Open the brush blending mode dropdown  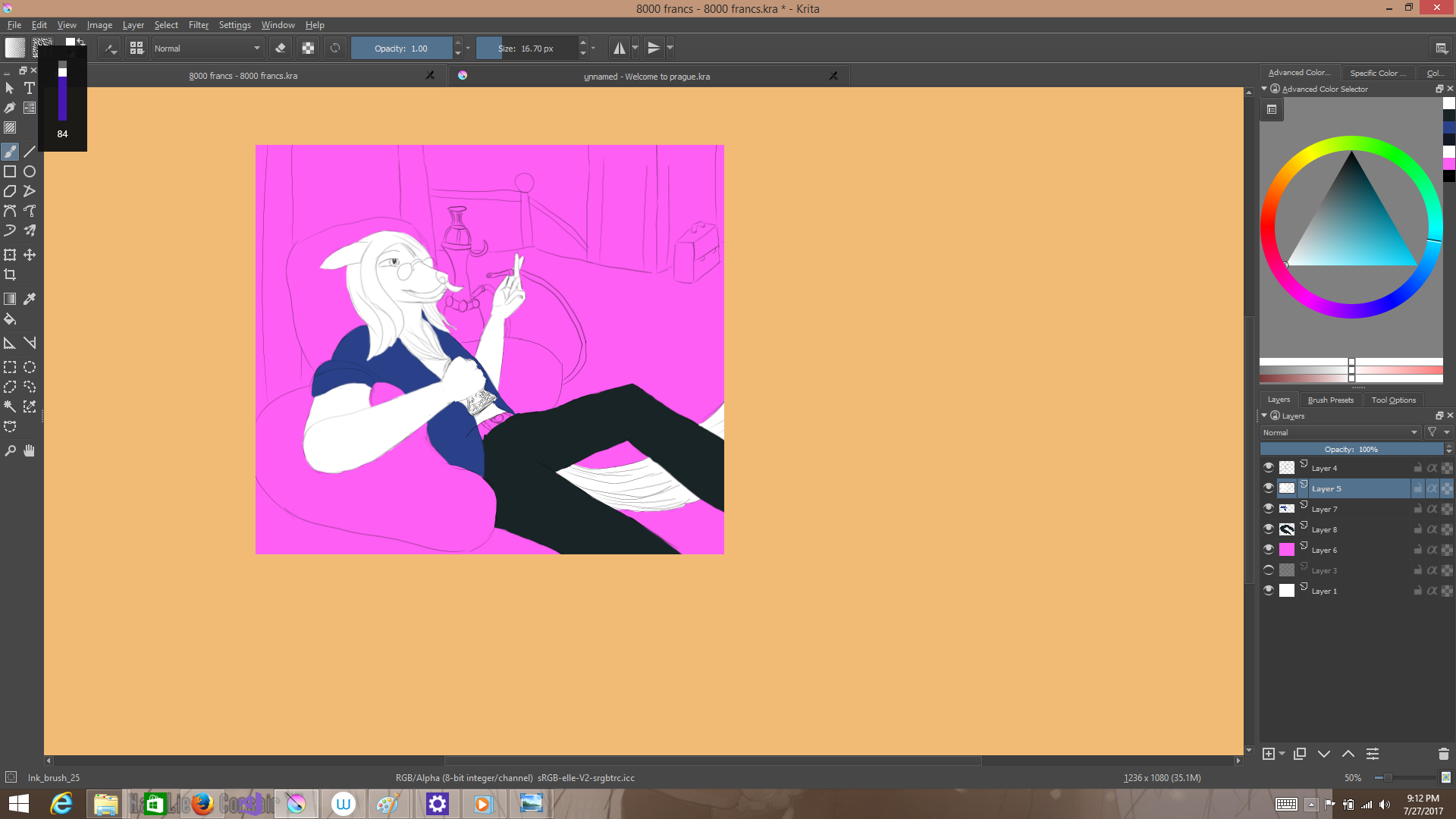tap(207, 49)
